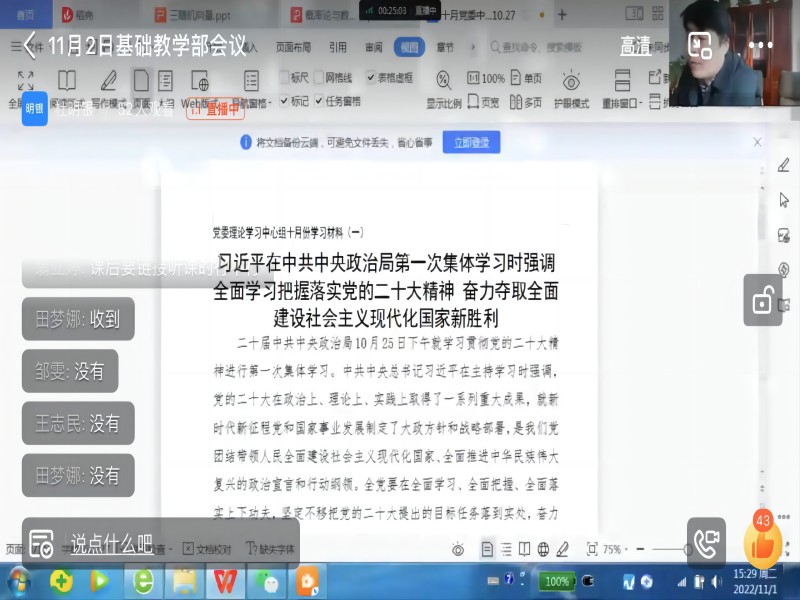Open the 高清 video quality selector

[635, 46]
